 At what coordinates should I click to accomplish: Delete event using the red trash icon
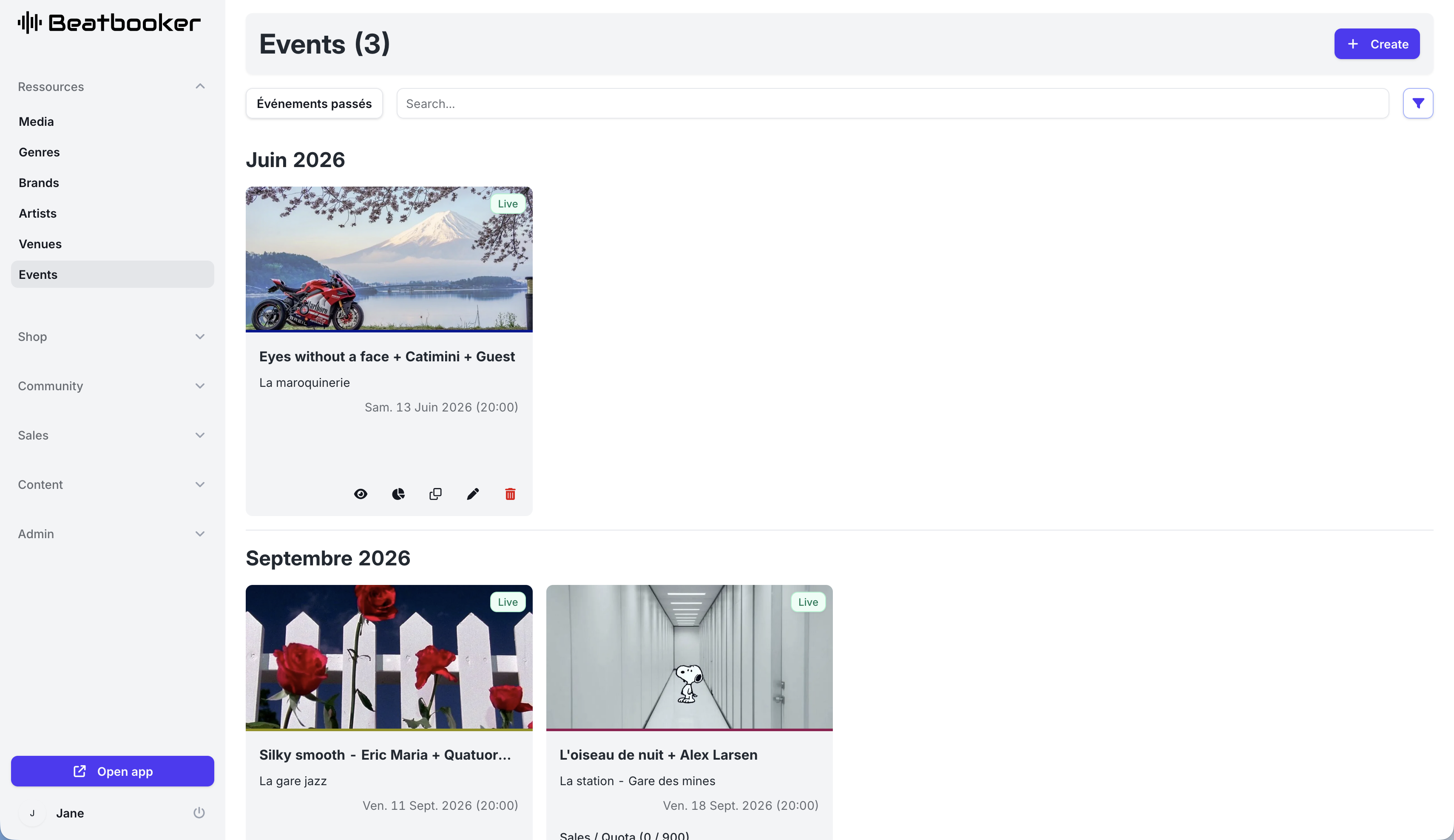click(x=510, y=494)
